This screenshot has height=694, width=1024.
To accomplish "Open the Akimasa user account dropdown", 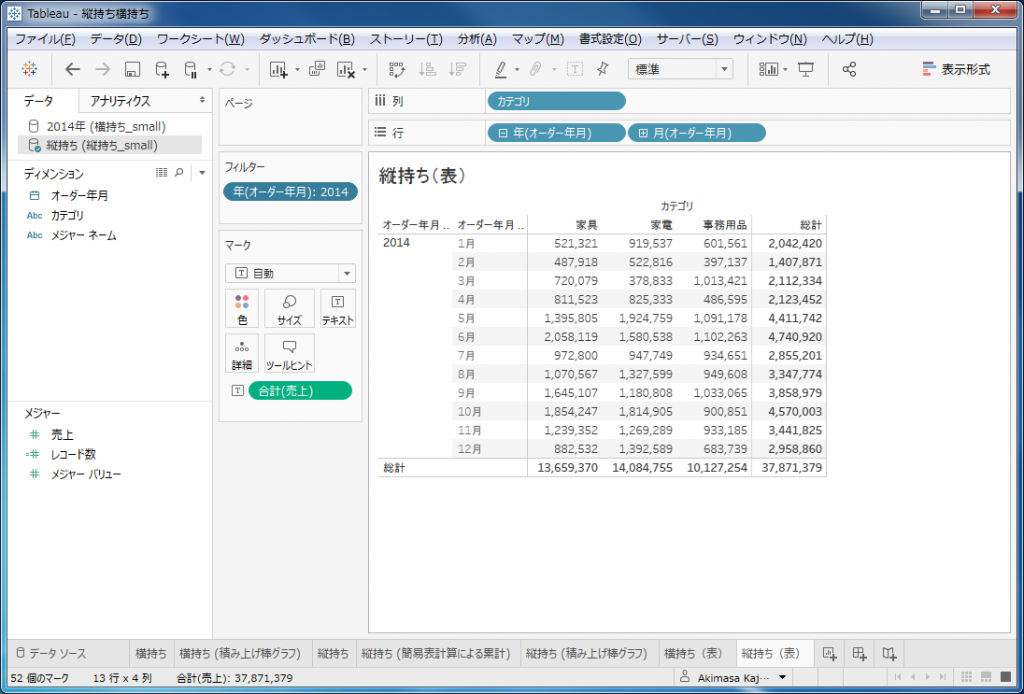I will 732,678.
